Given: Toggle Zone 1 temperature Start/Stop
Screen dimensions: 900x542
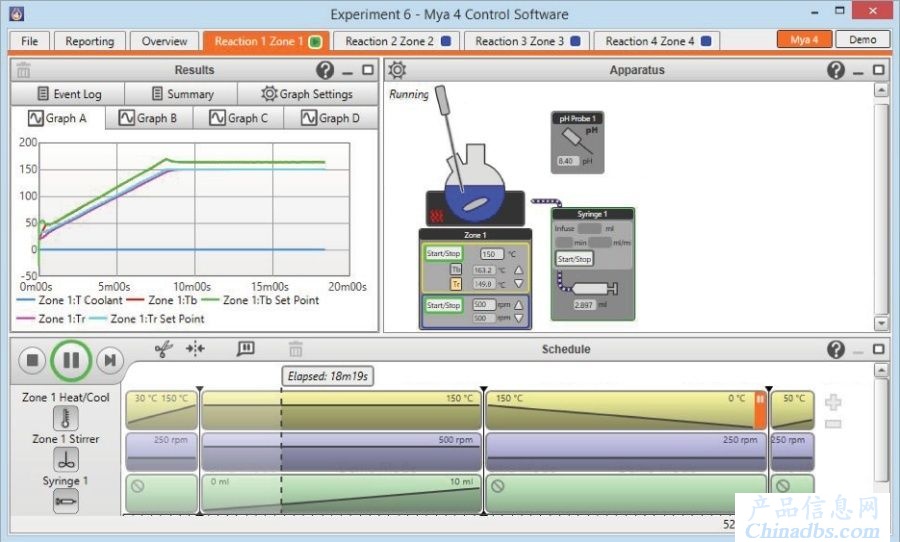Looking at the screenshot, I should pyautogui.click(x=443, y=253).
